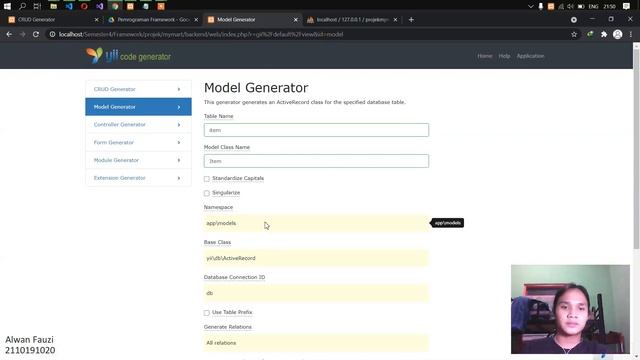Image resolution: width=640 pixels, height=360 pixels.
Task: Open Module Generator in the sidebar
Action: [138, 160]
